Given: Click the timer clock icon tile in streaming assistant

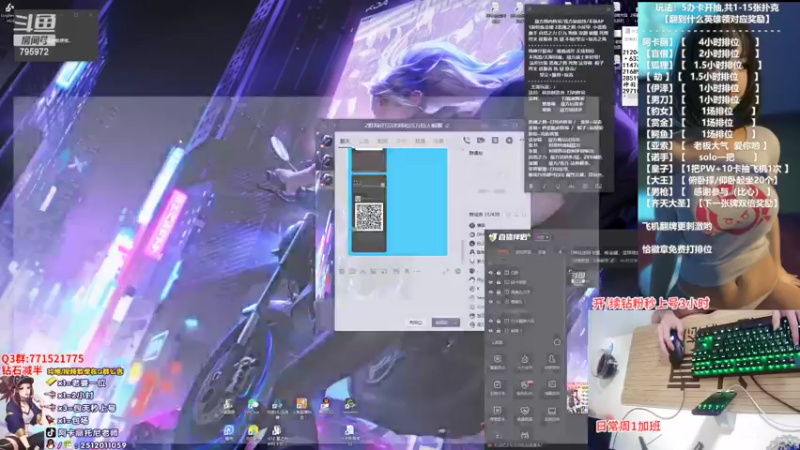Looking at the screenshot, I should pyautogui.click(x=524, y=362).
